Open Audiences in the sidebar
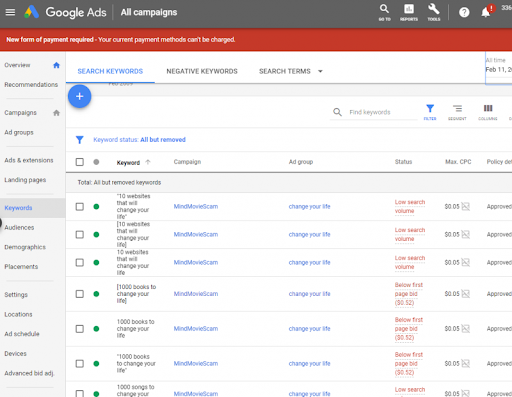The width and height of the screenshot is (512, 397). [x=19, y=228]
